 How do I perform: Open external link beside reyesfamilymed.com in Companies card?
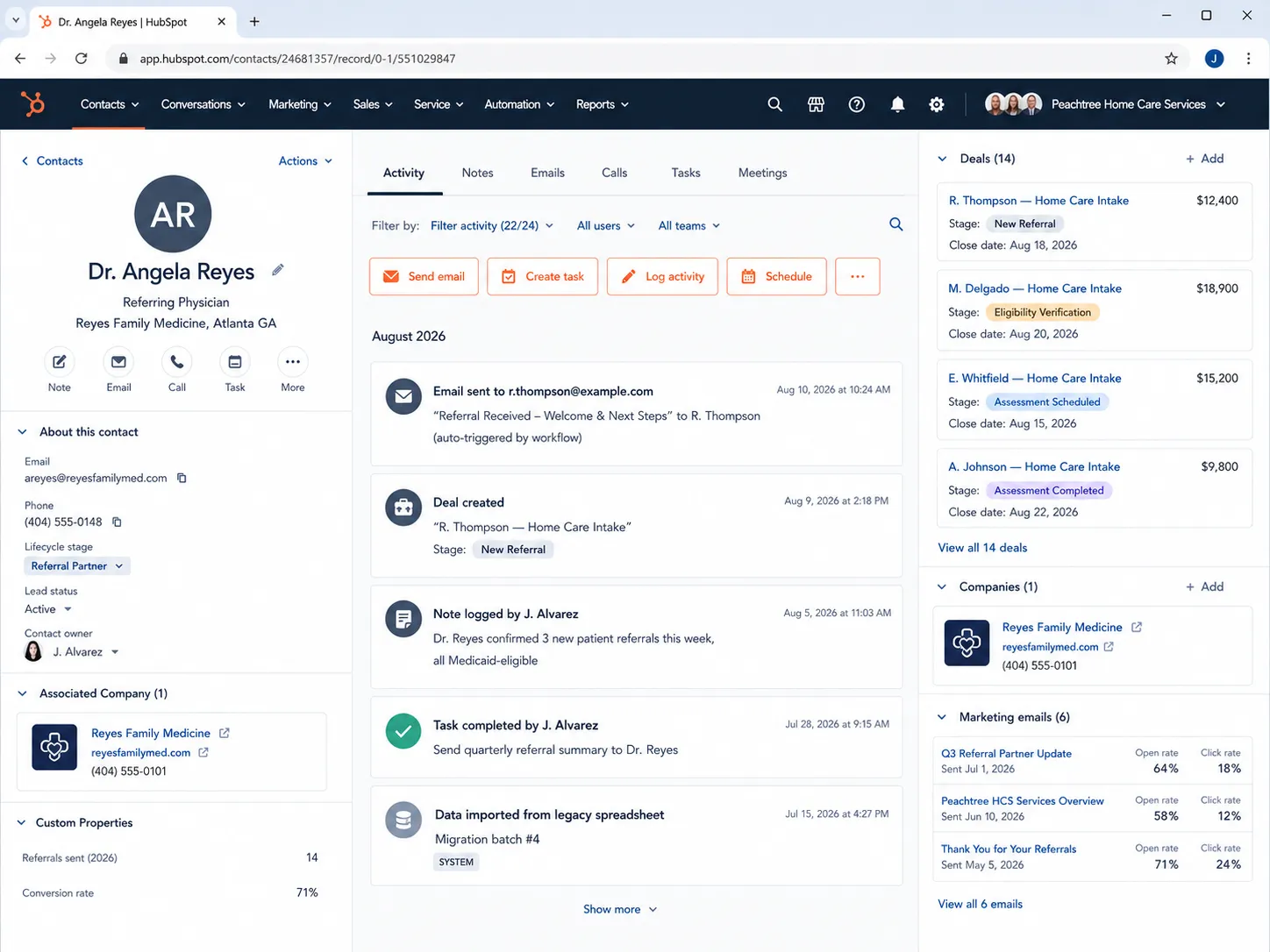click(1109, 646)
